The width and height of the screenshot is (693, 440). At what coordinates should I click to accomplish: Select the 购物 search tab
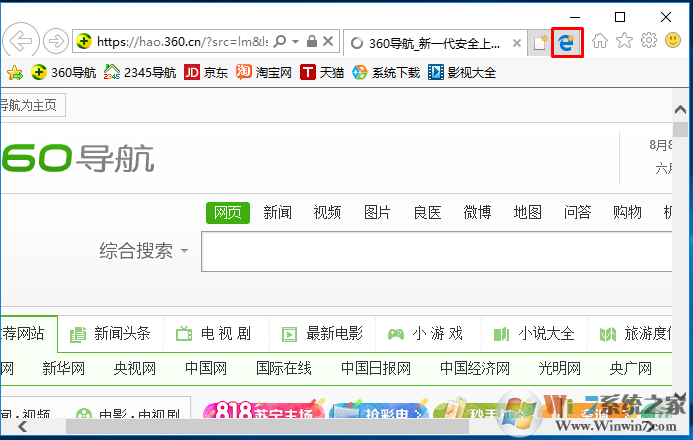pyautogui.click(x=627, y=212)
